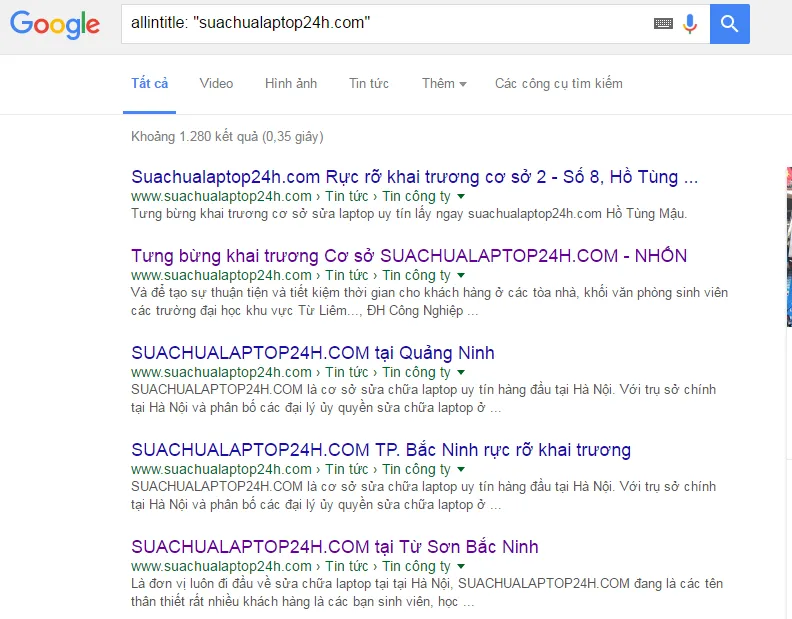The image size is (792, 619).
Task: Open result TP. Bắc Ninh rực rỡ khai trương
Action: [381, 450]
